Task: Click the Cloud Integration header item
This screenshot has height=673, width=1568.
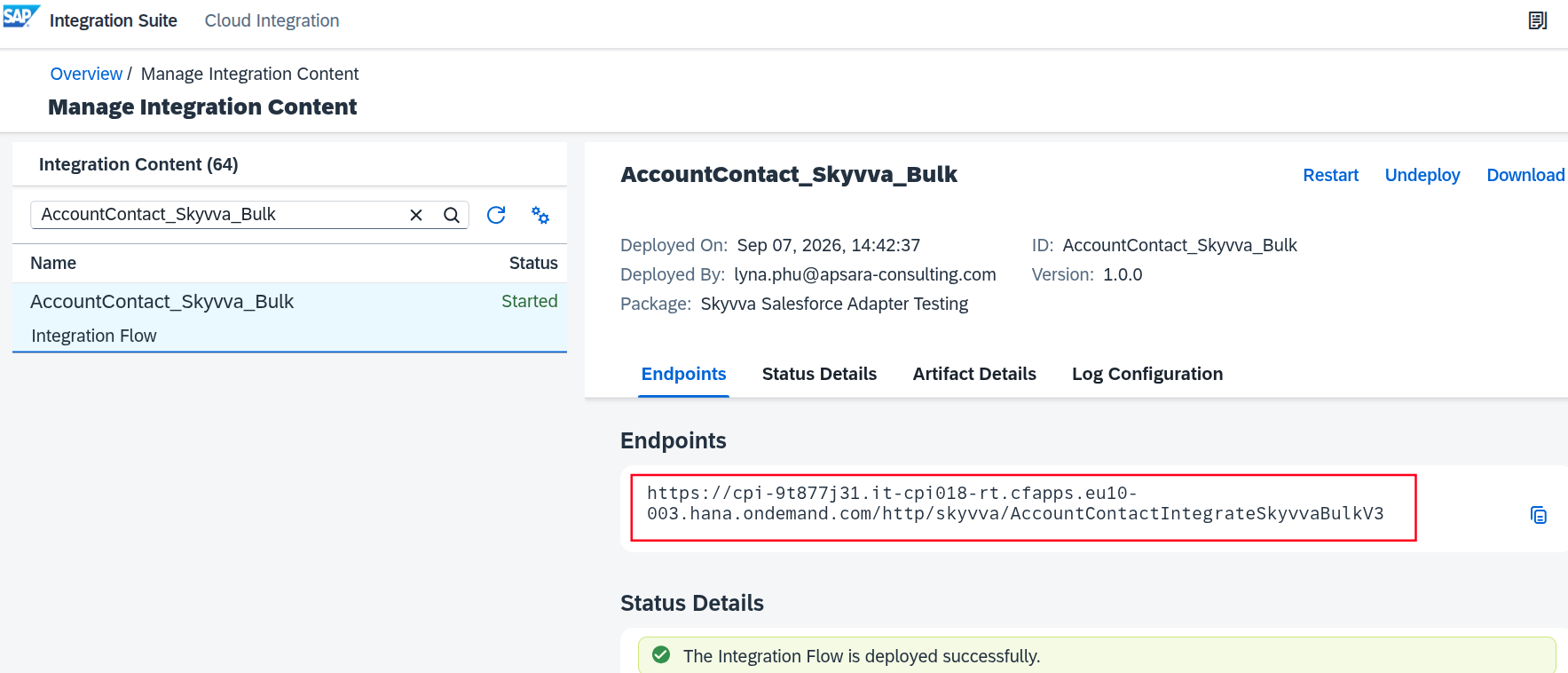Action: coord(272,20)
